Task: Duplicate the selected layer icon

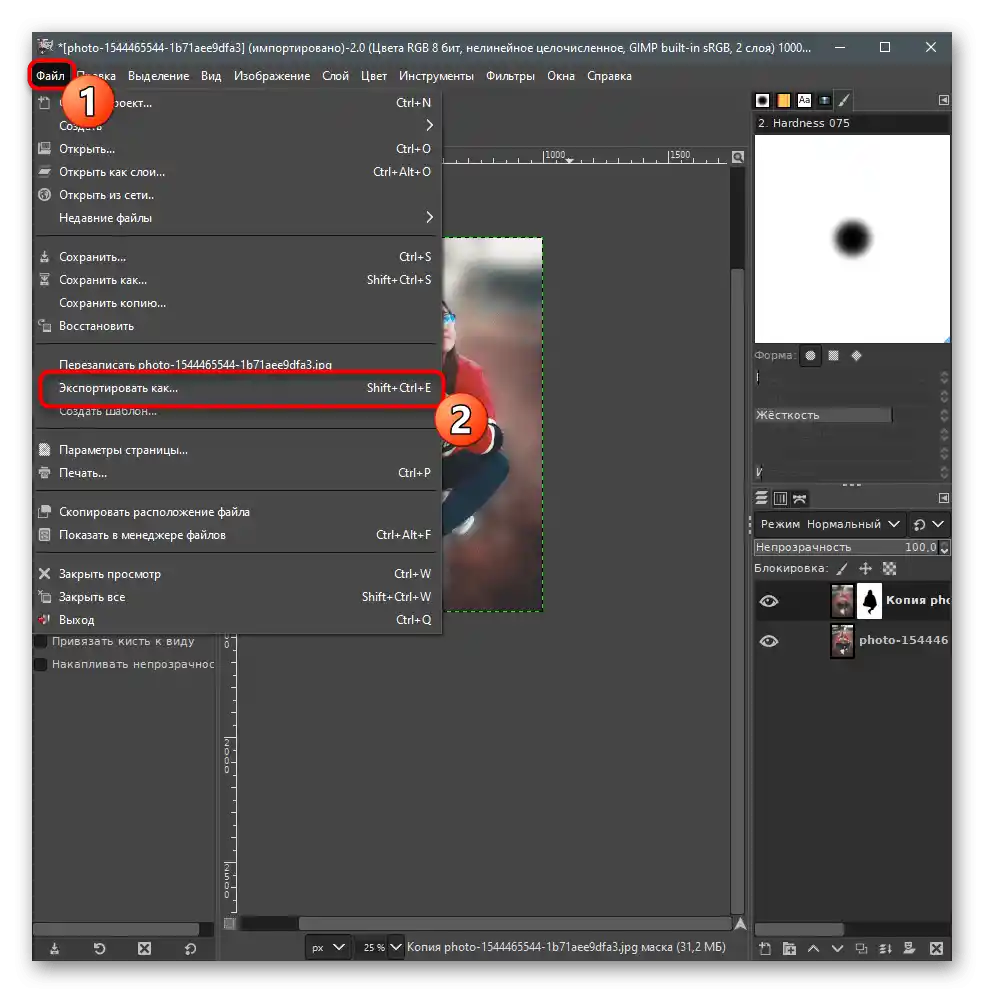Action: pyautogui.click(x=861, y=948)
